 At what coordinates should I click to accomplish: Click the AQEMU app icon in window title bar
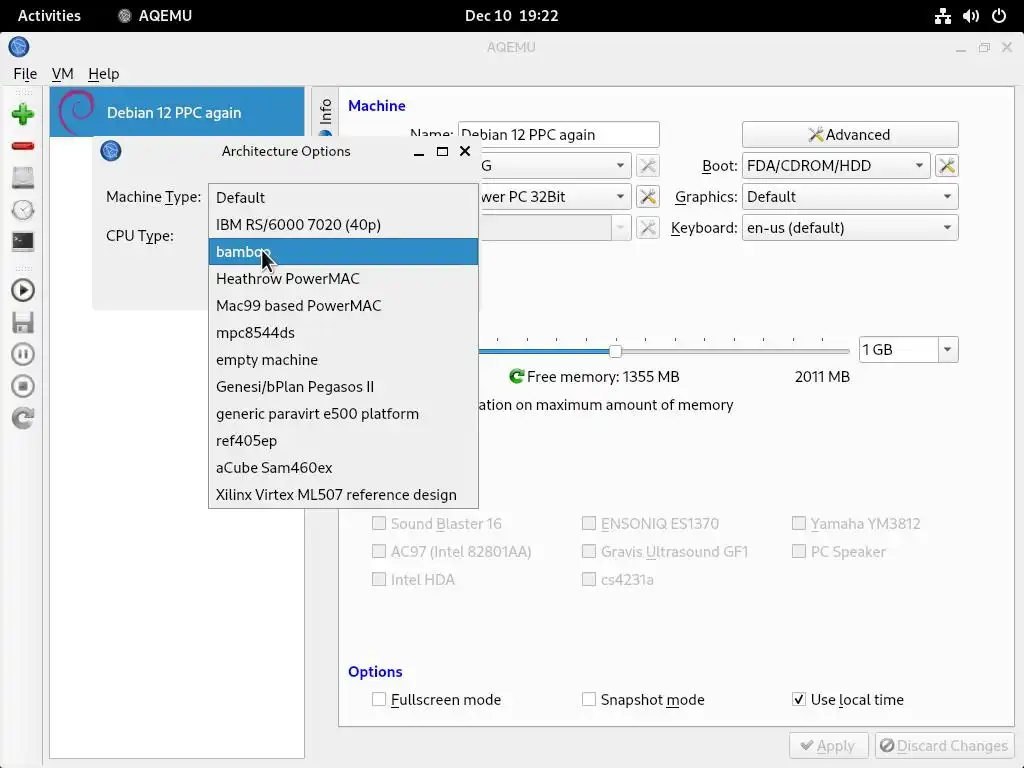(19, 47)
